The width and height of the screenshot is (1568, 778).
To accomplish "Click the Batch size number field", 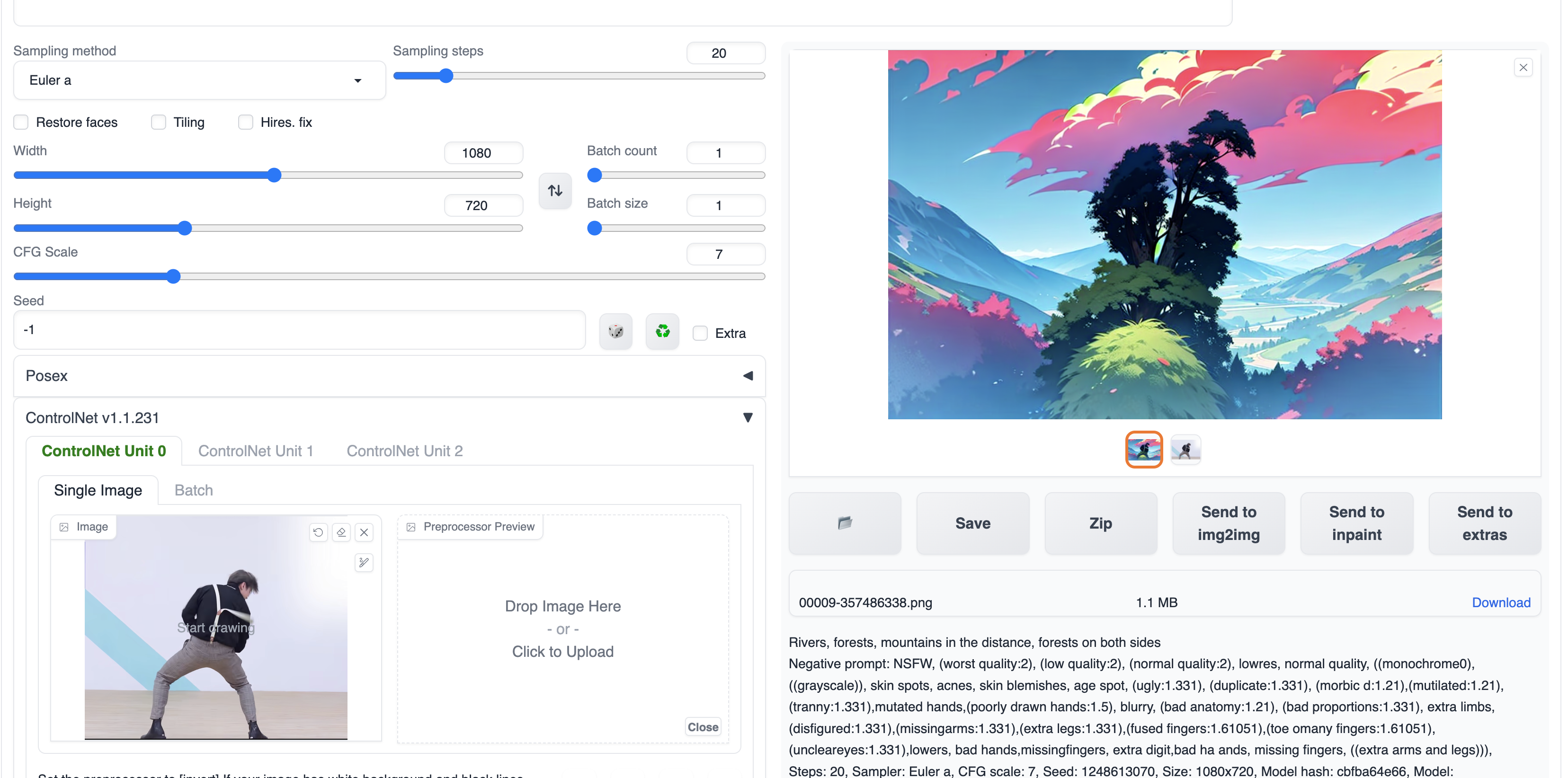I will tap(726, 205).
